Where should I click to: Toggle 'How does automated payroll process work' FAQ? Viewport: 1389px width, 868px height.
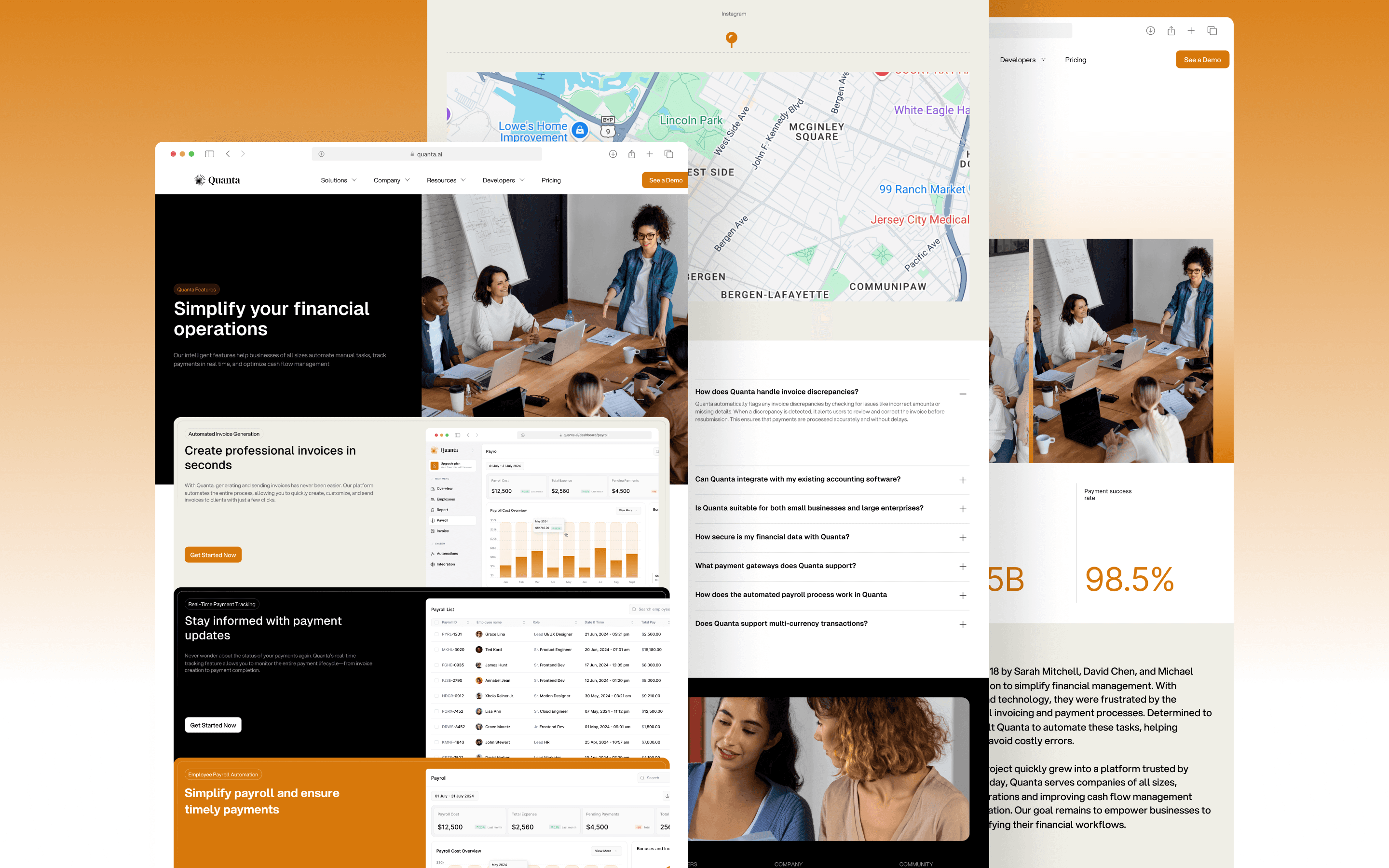pyautogui.click(x=964, y=594)
